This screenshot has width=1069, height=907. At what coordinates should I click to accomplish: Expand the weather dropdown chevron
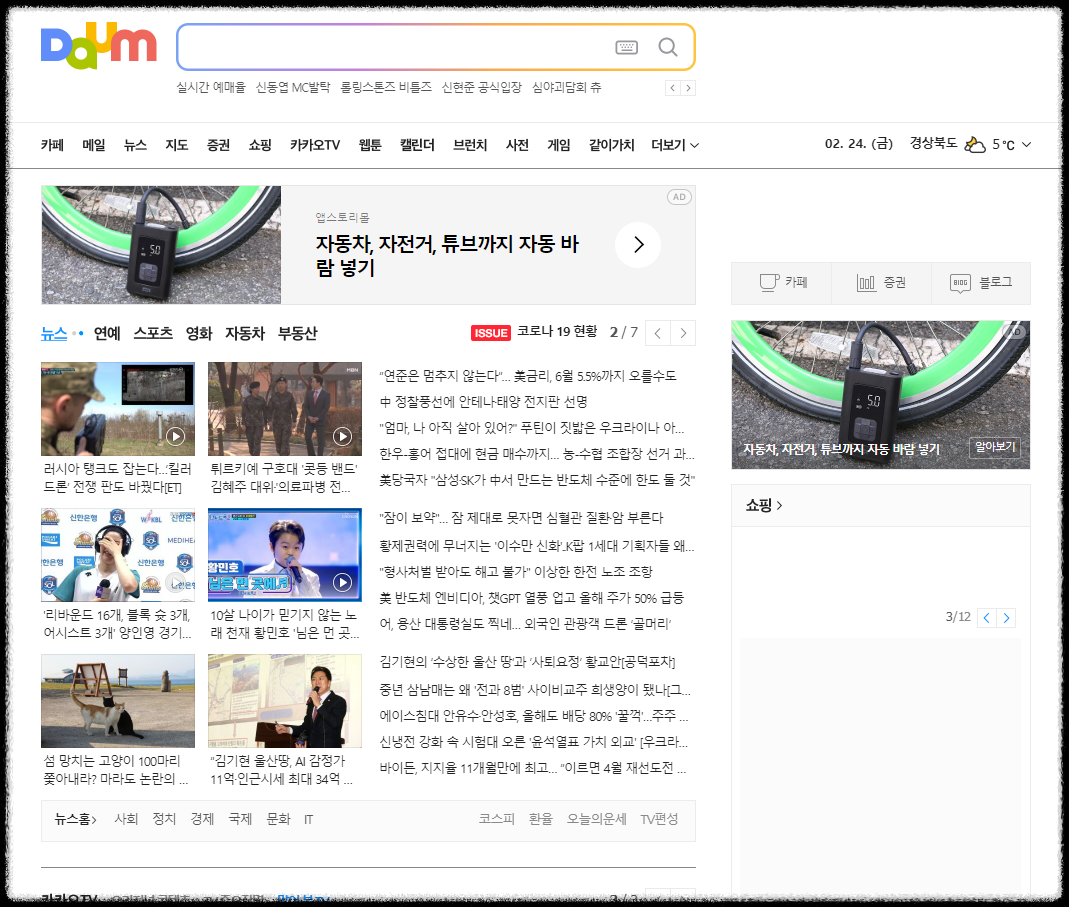click(1027, 145)
